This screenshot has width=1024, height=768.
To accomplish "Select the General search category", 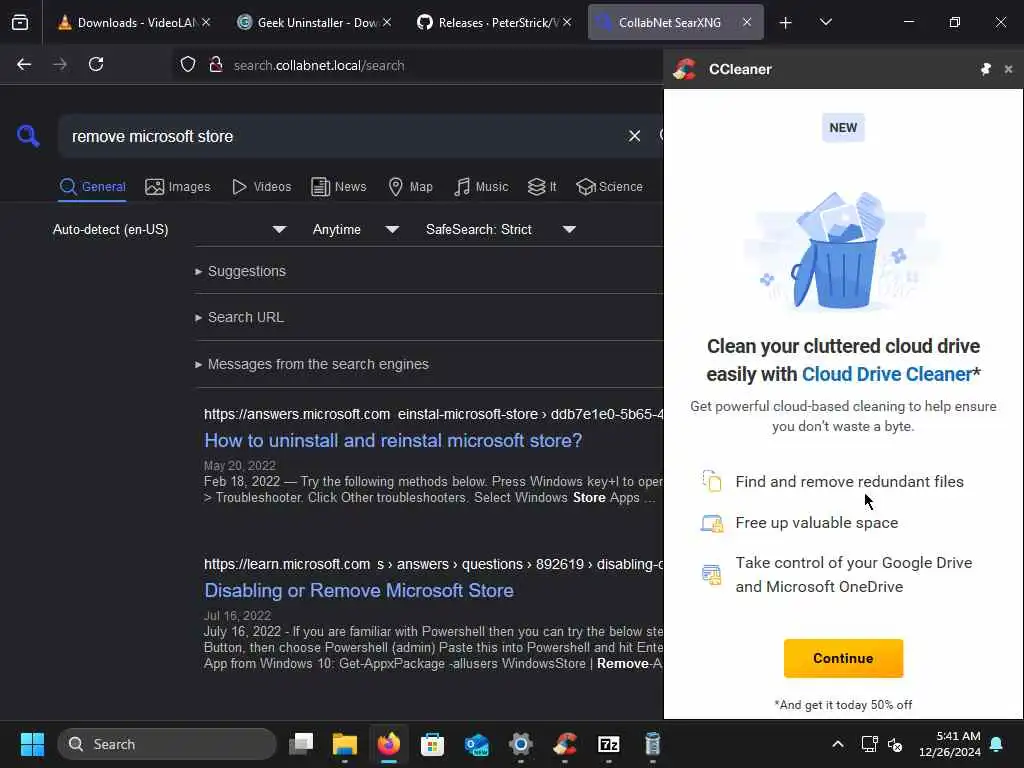I will tap(92, 187).
